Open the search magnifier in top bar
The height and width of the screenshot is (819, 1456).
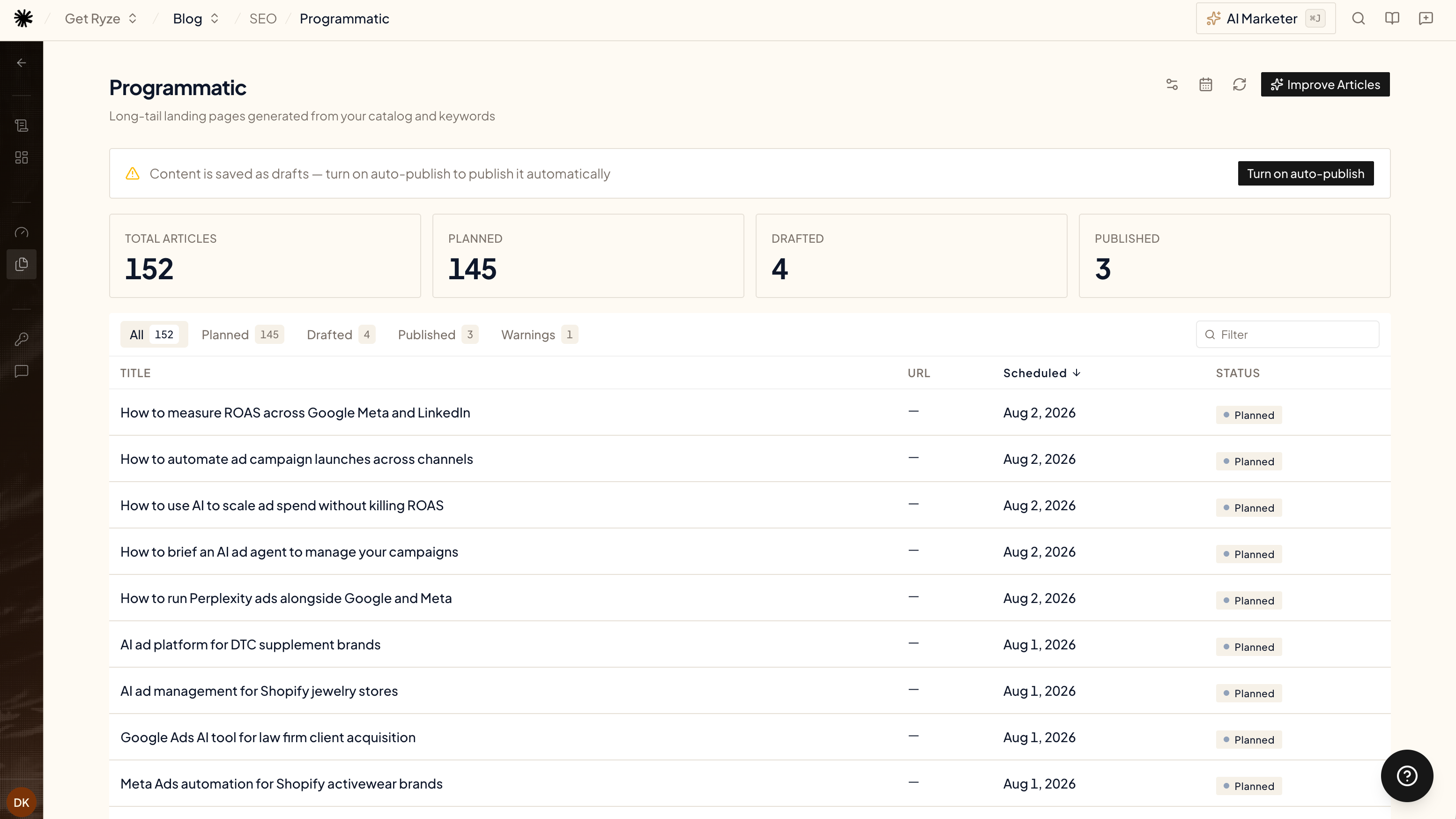pos(1358,19)
